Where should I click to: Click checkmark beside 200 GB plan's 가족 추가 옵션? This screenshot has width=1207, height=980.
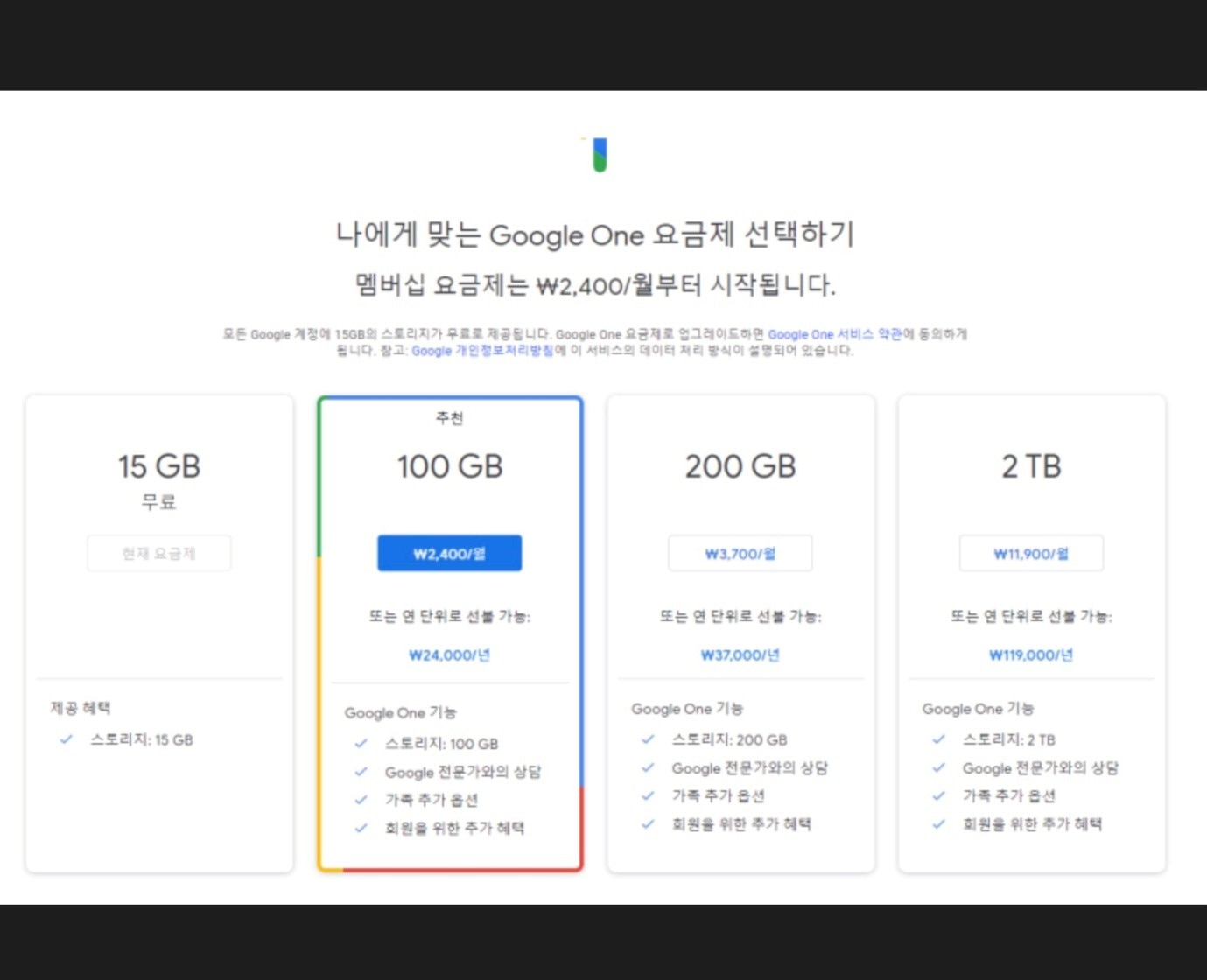click(648, 795)
